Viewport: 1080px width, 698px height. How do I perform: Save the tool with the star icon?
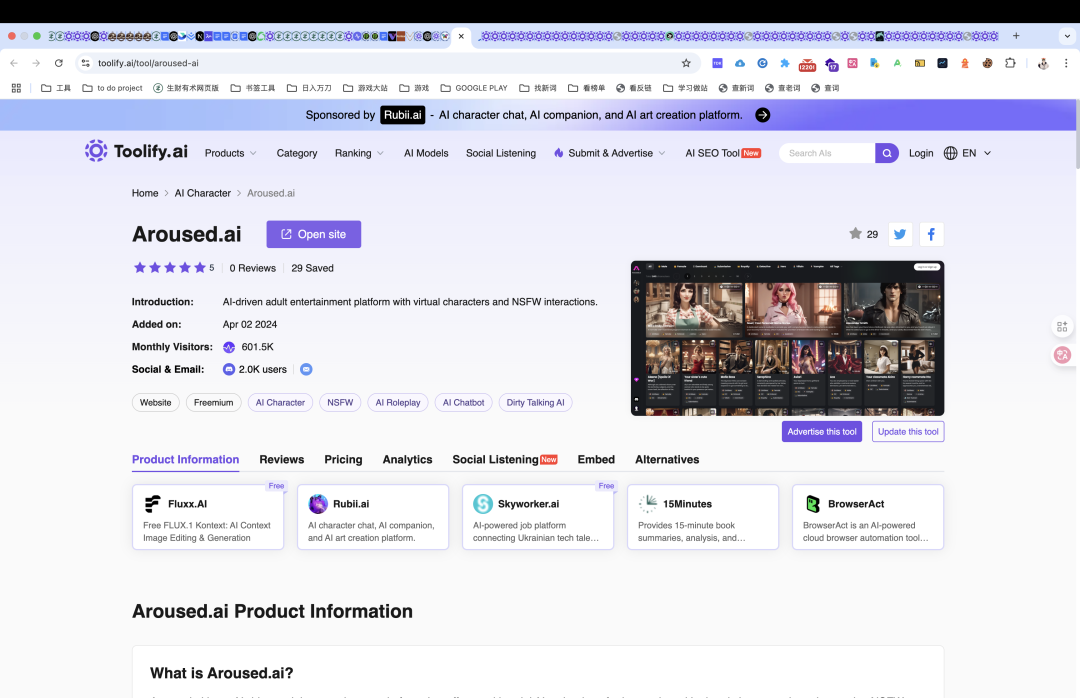pyautogui.click(x=855, y=234)
